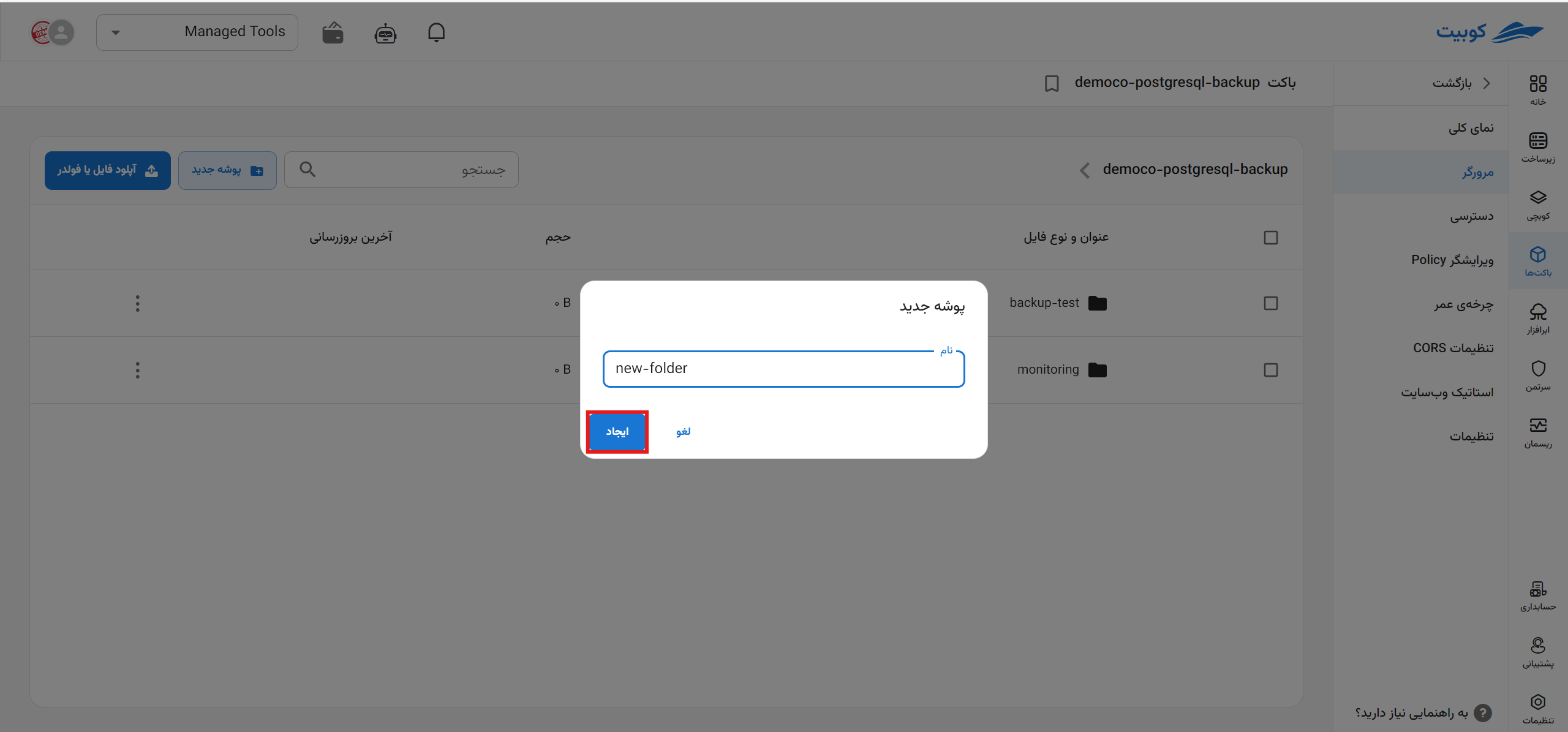This screenshot has width=1568, height=732.
Task: Open ویرایشگر Policy menu item
Action: (1420, 260)
